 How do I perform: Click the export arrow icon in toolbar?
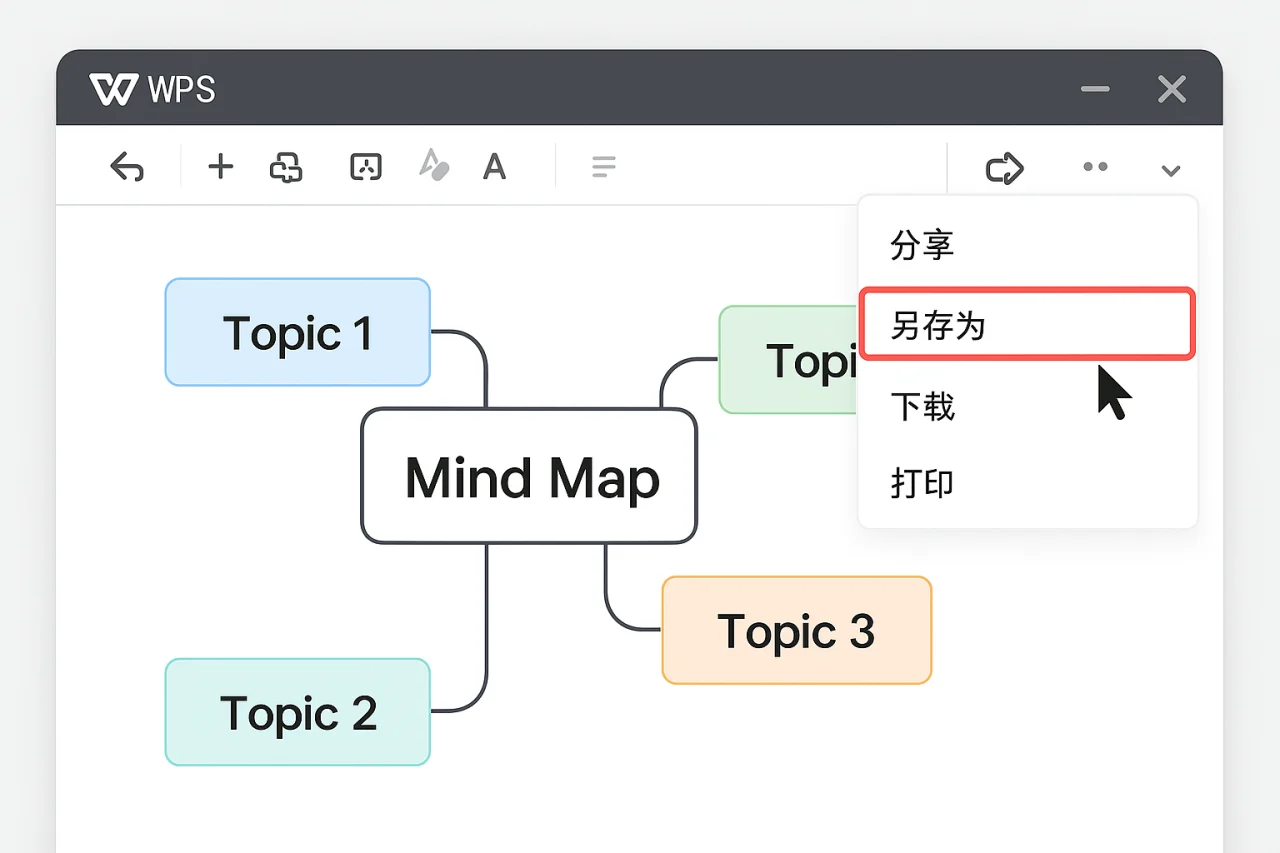click(x=1004, y=168)
